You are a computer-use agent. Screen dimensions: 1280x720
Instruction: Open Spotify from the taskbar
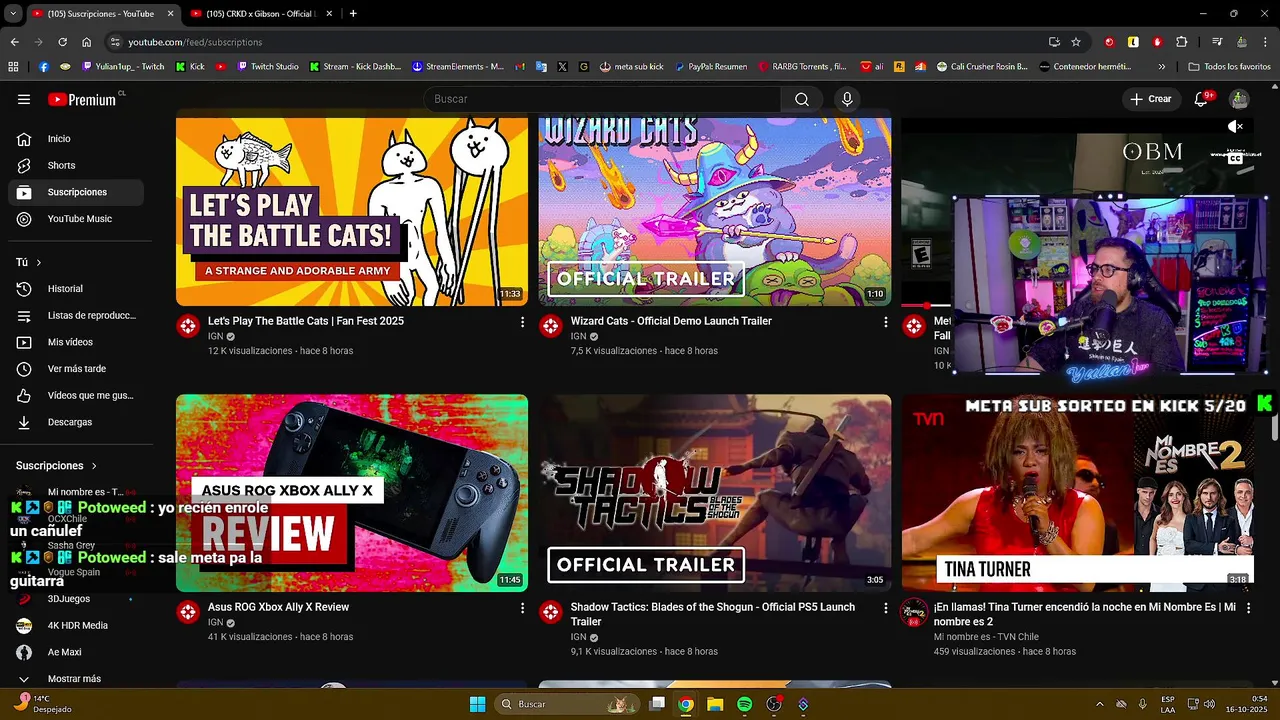click(x=744, y=704)
